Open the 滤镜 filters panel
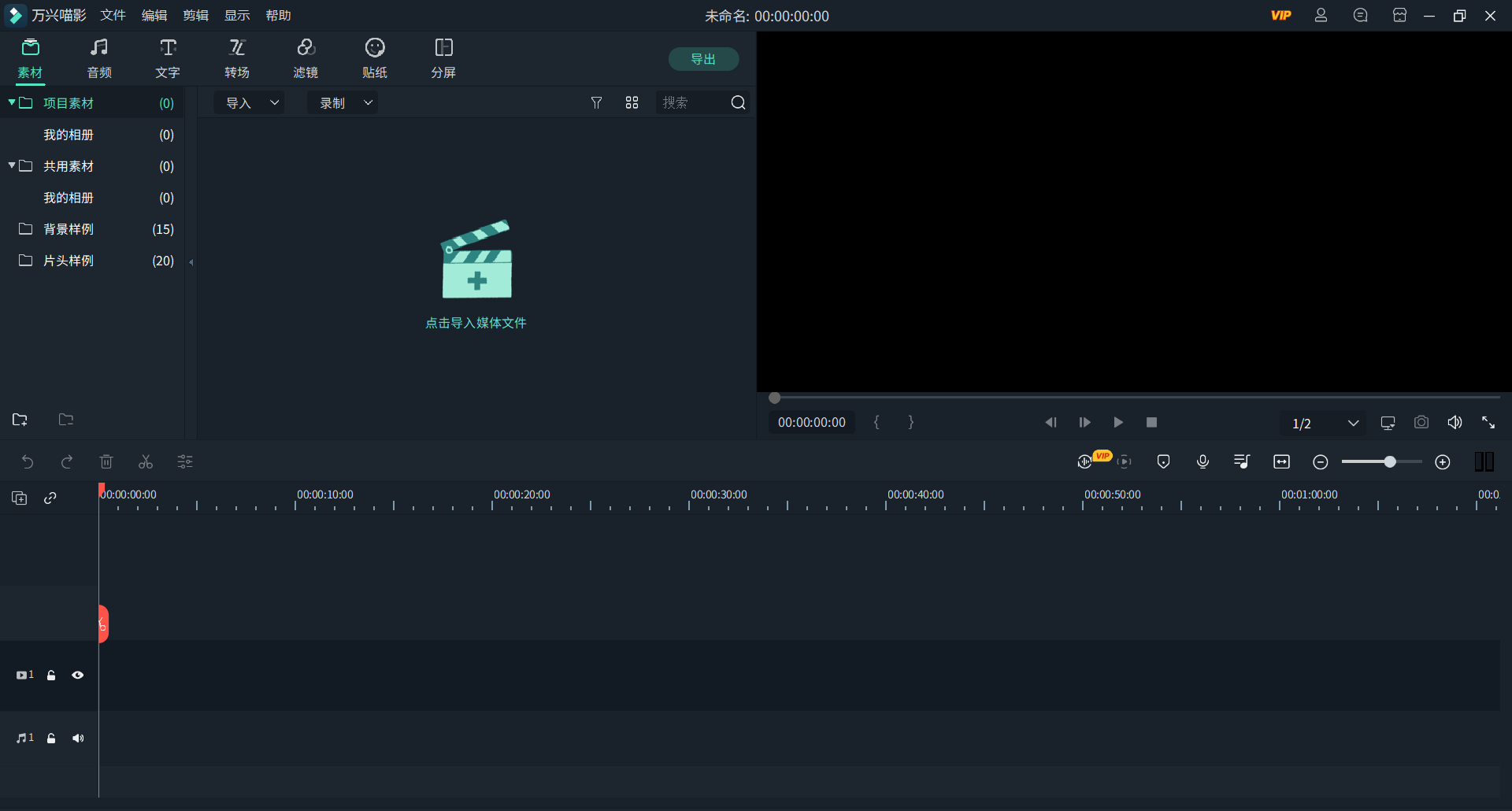This screenshot has width=1512, height=811. pyautogui.click(x=306, y=58)
